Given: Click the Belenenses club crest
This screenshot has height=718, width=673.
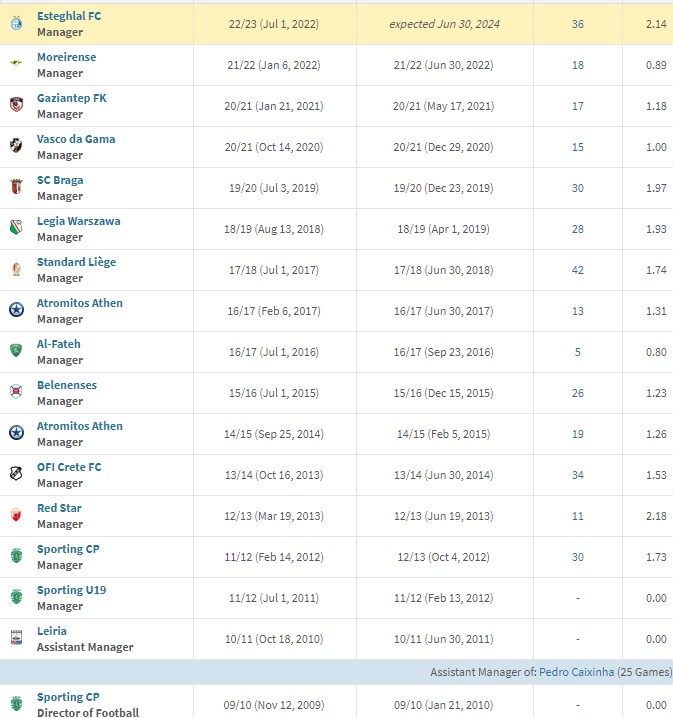Looking at the screenshot, I should pyautogui.click(x=16, y=392).
